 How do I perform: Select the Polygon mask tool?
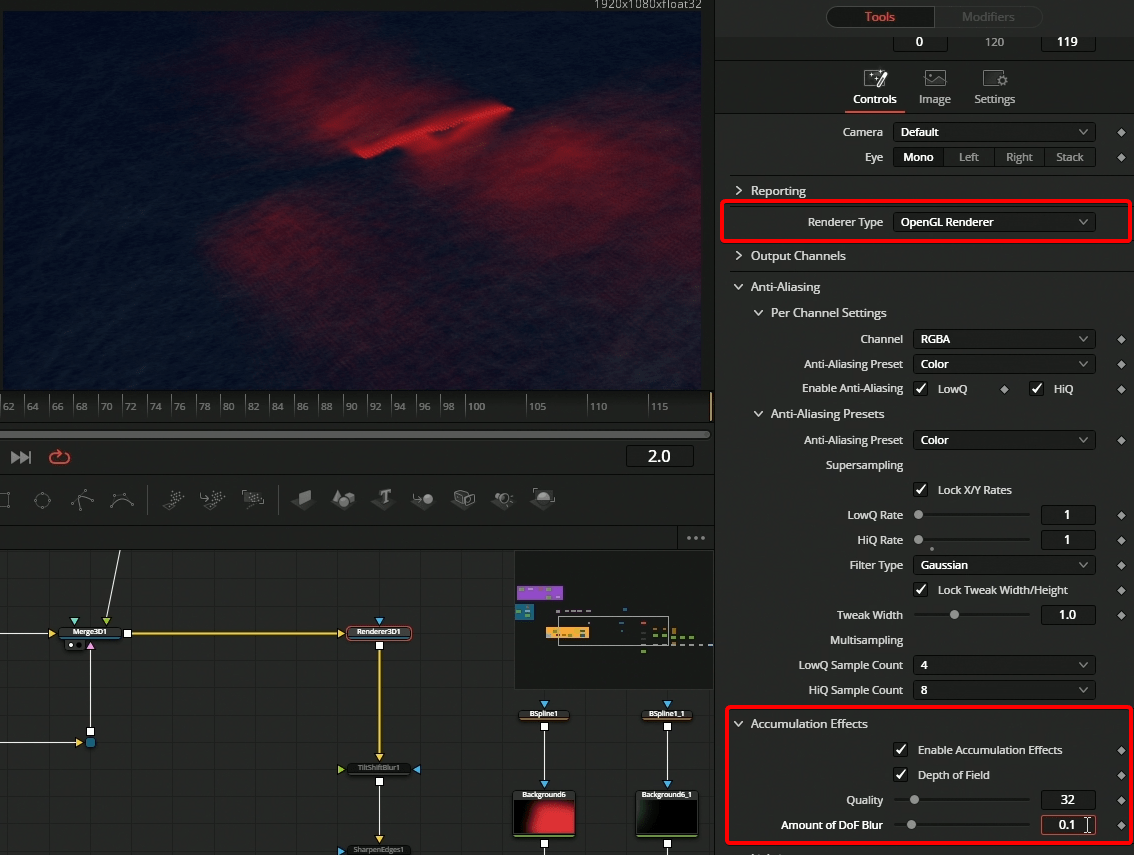pyautogui.click(x=82, y=499)
